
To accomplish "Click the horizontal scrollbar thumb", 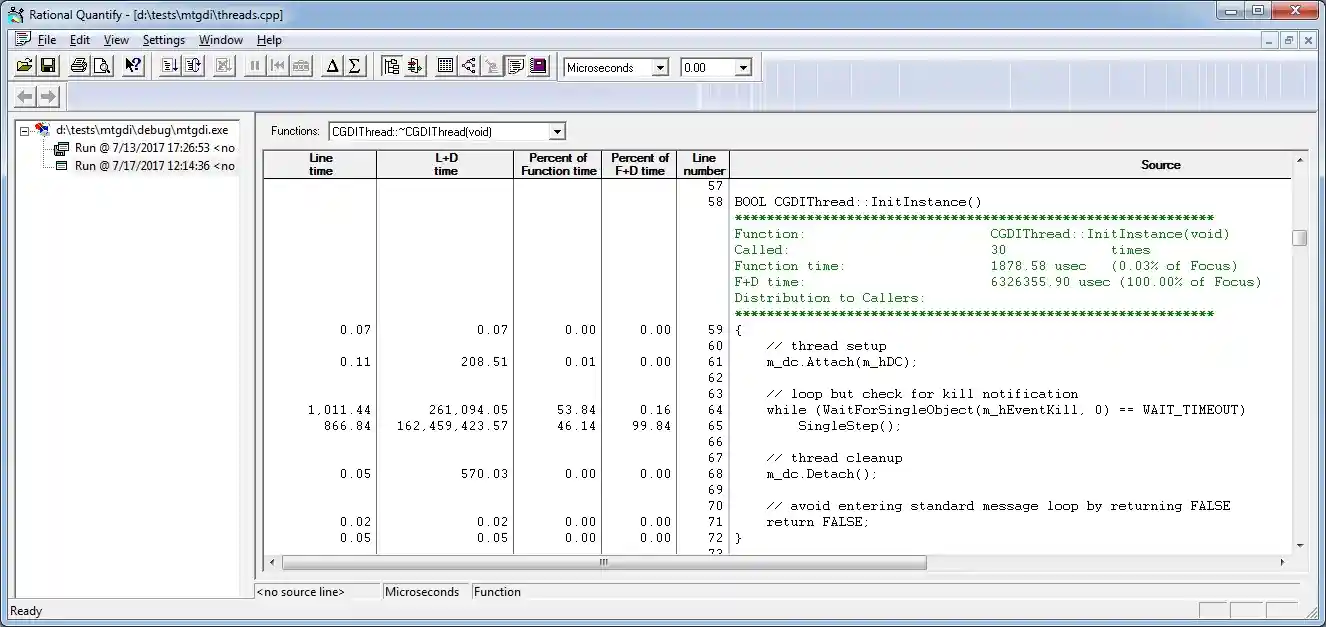I will click(x=604, y=563).
